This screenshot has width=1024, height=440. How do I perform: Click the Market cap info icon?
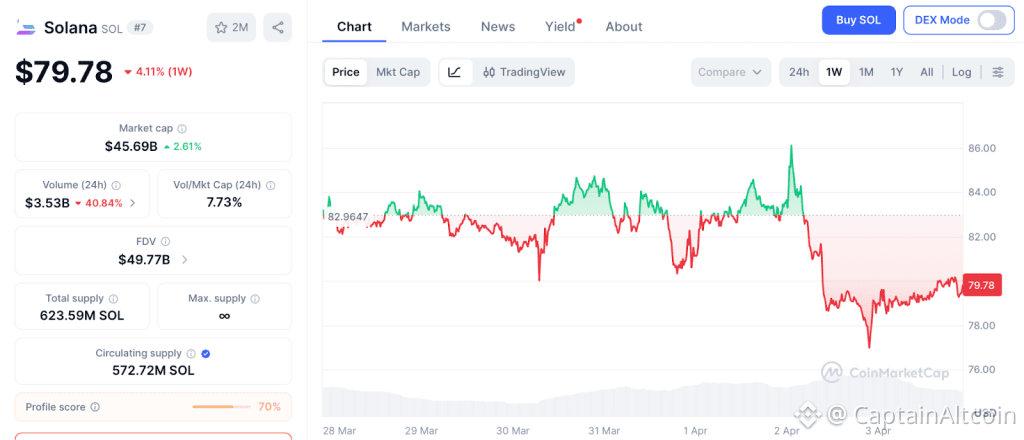tap(182, 129)
